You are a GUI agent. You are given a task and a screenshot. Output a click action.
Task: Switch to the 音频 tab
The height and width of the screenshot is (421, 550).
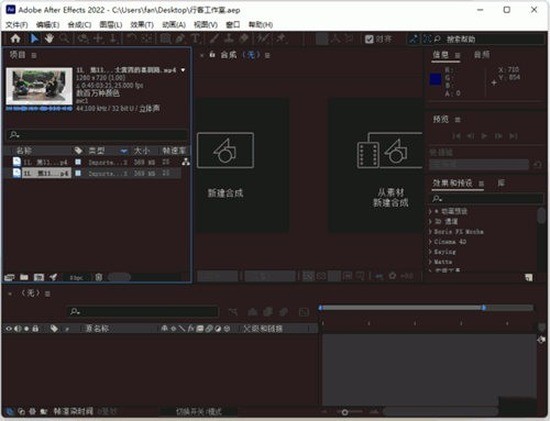pos(482,54)
